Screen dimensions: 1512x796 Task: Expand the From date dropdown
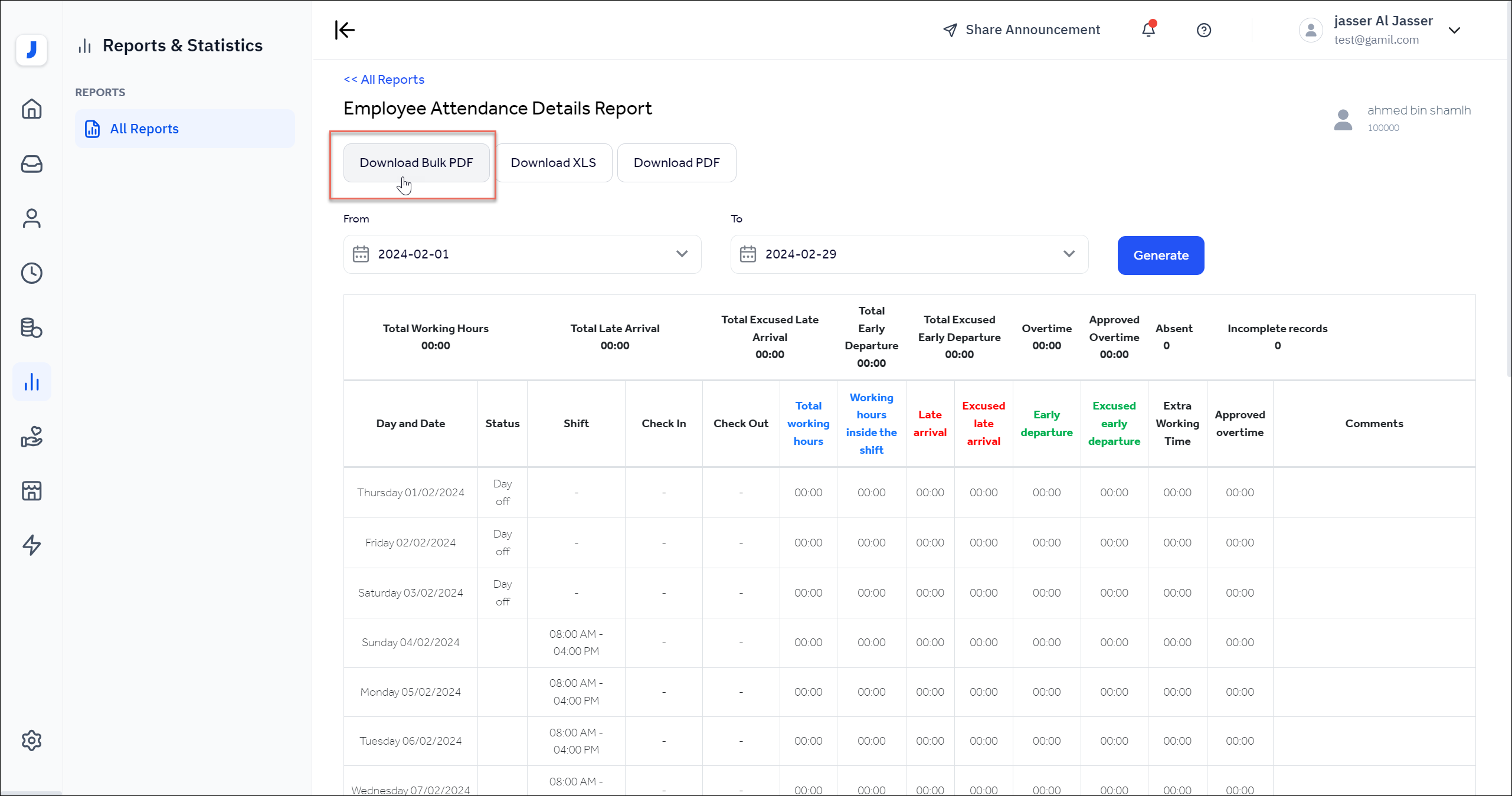682,254
